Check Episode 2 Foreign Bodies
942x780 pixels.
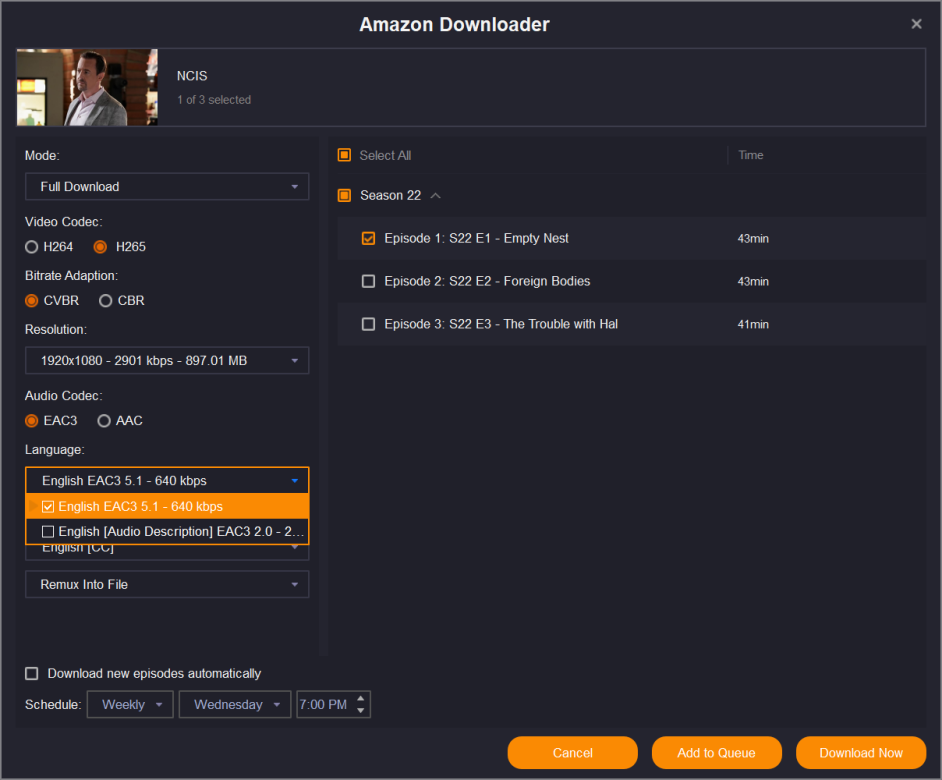pos(368,282)
